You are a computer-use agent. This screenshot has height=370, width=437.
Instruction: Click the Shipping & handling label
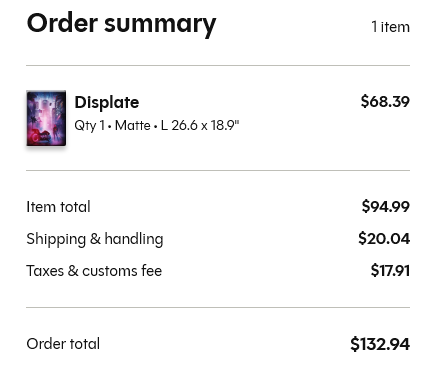[x=95, y=239]
